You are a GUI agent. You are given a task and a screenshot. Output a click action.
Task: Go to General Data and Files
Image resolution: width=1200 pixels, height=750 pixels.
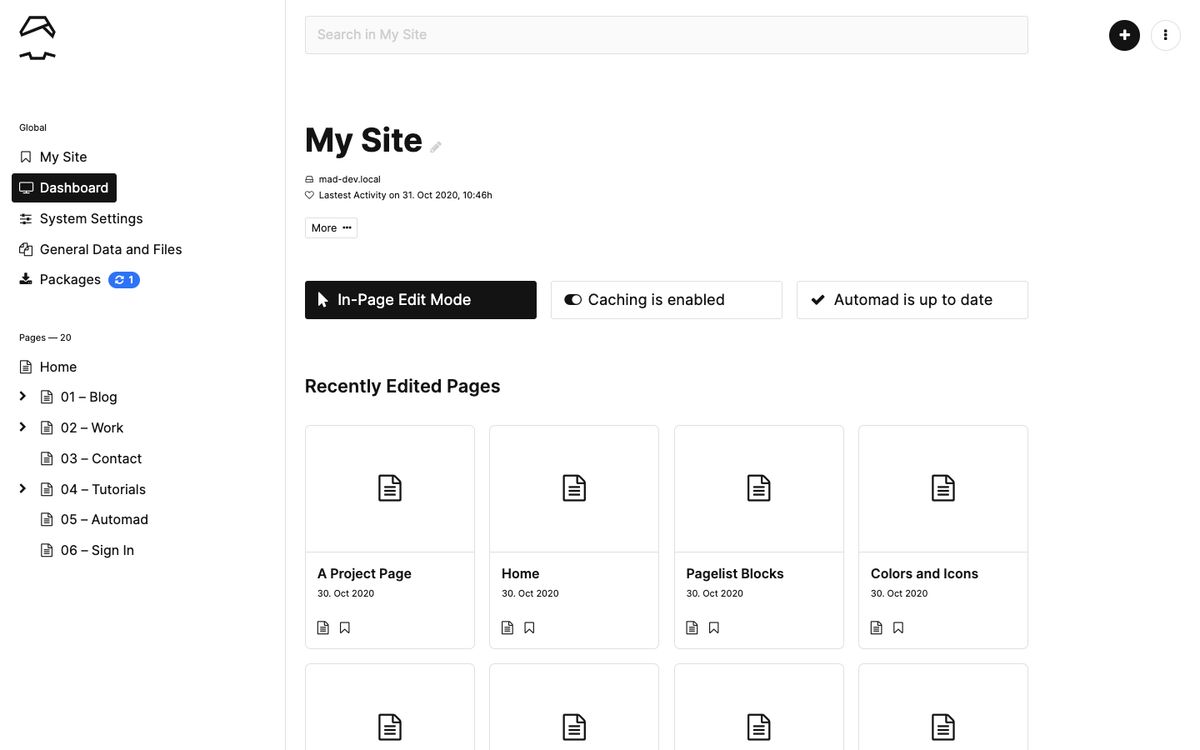(110, 249)
